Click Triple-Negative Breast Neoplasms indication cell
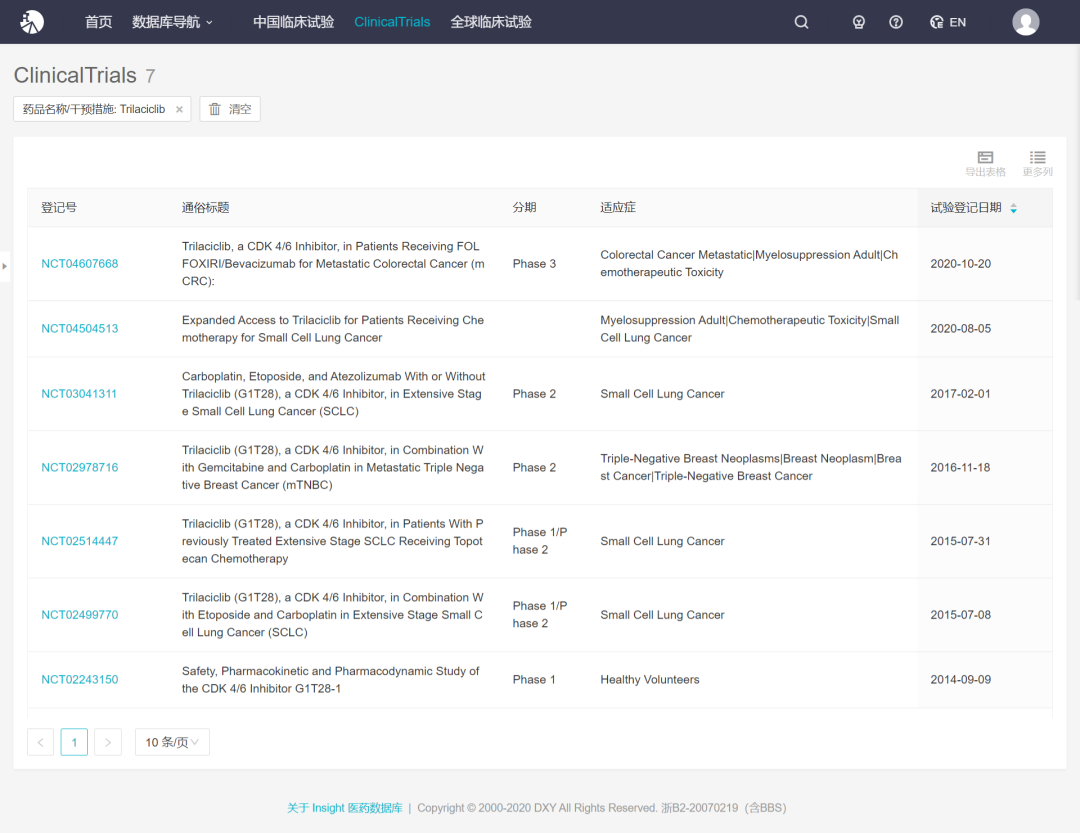Screen dimensions: 1080x833 [751, 468]
